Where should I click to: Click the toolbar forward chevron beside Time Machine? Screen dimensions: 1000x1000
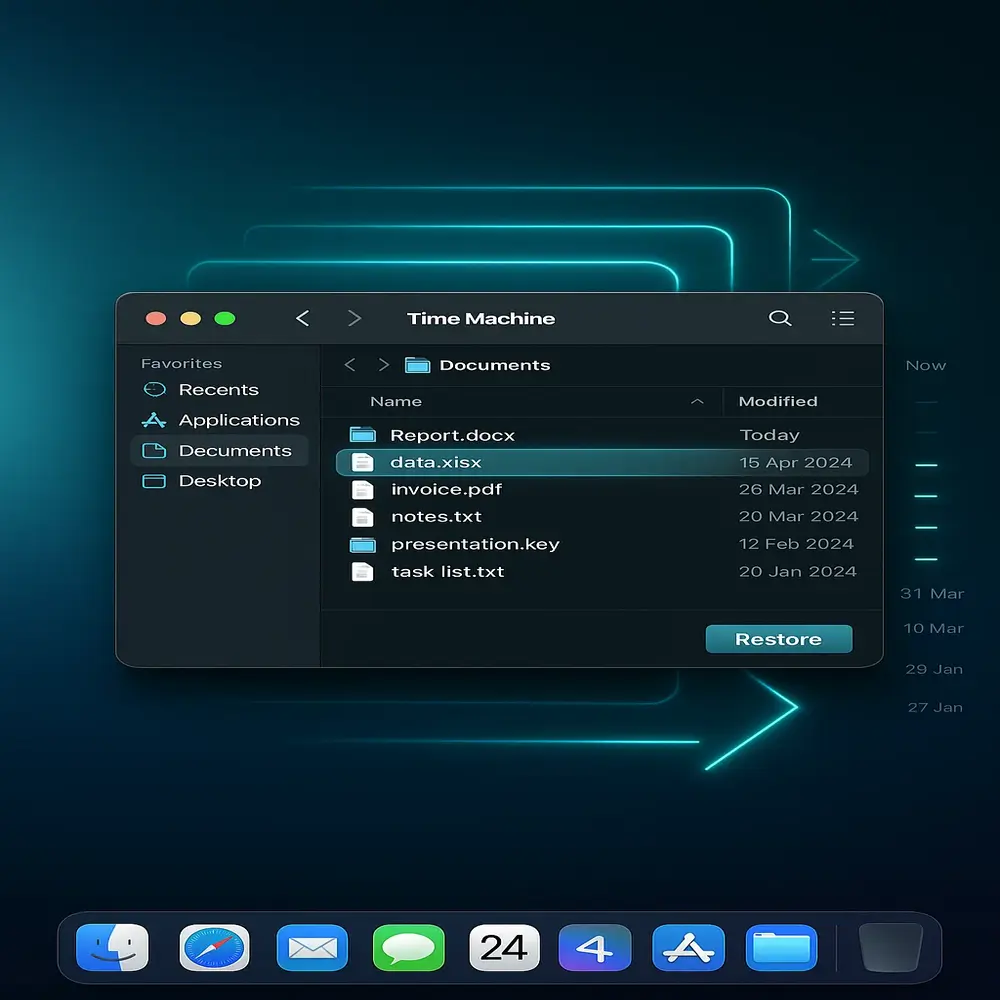pos(355,318)
